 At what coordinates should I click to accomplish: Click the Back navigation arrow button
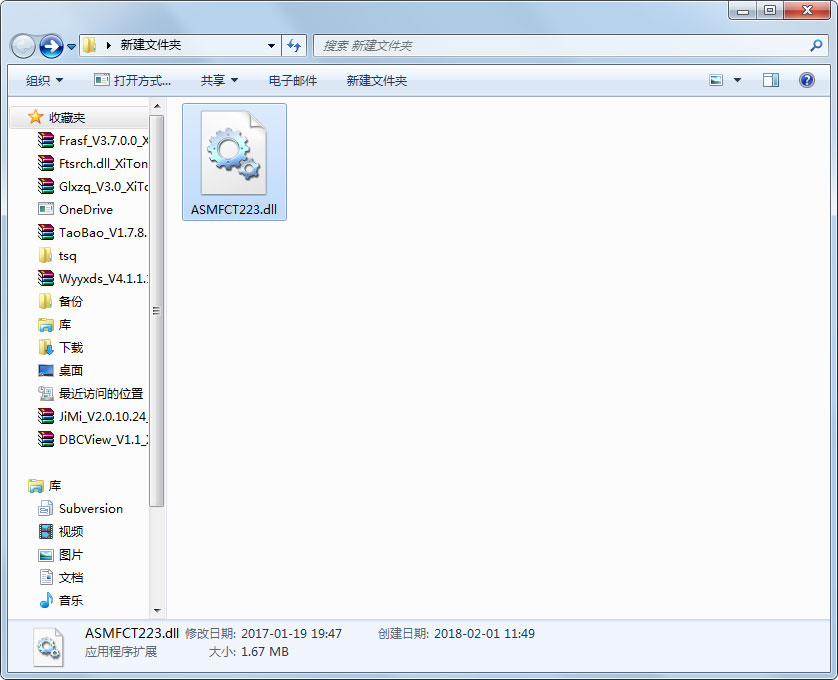pos(23,46)
